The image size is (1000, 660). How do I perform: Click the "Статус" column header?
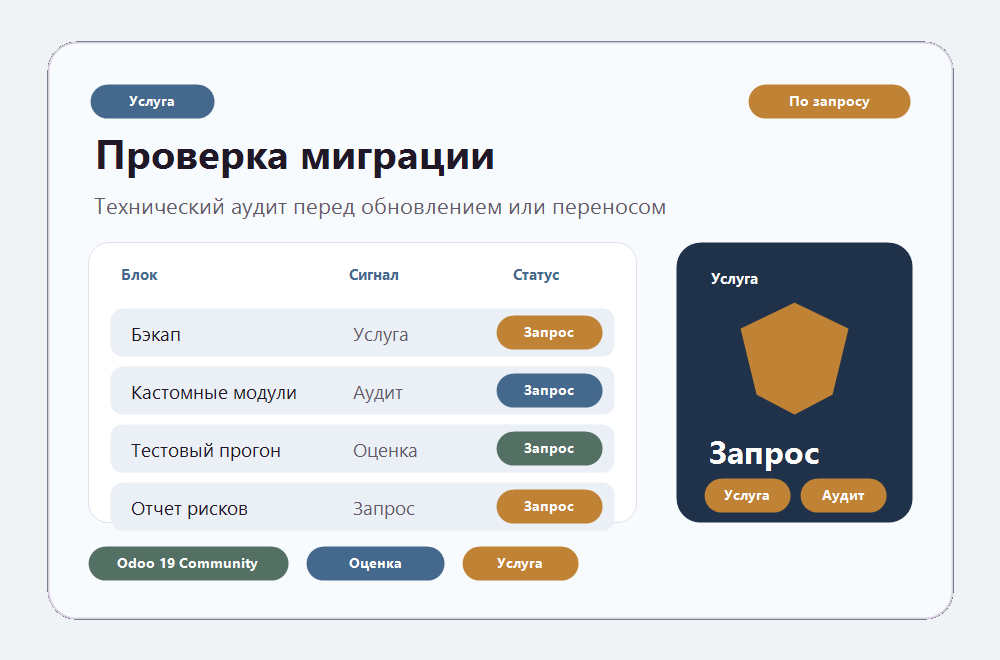coord(536,275)
